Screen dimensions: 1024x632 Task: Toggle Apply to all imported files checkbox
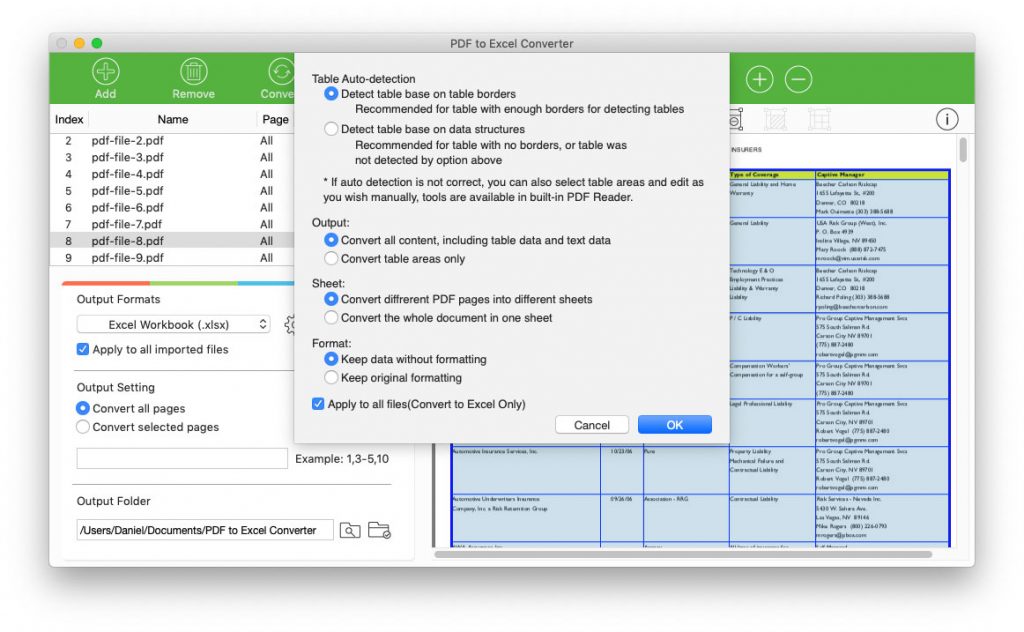point(83,349)
